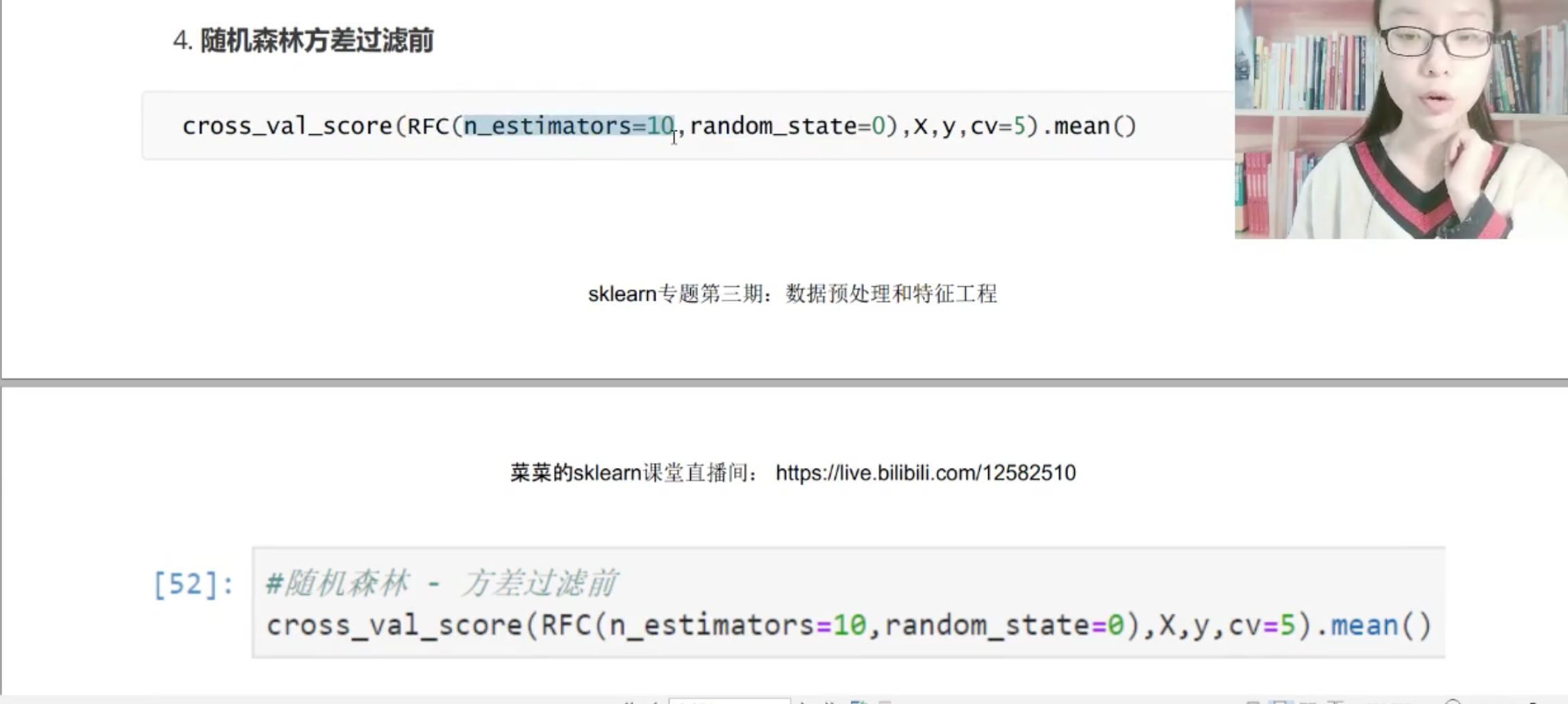Click the page number field at bottom

click(x=729, y=701)
